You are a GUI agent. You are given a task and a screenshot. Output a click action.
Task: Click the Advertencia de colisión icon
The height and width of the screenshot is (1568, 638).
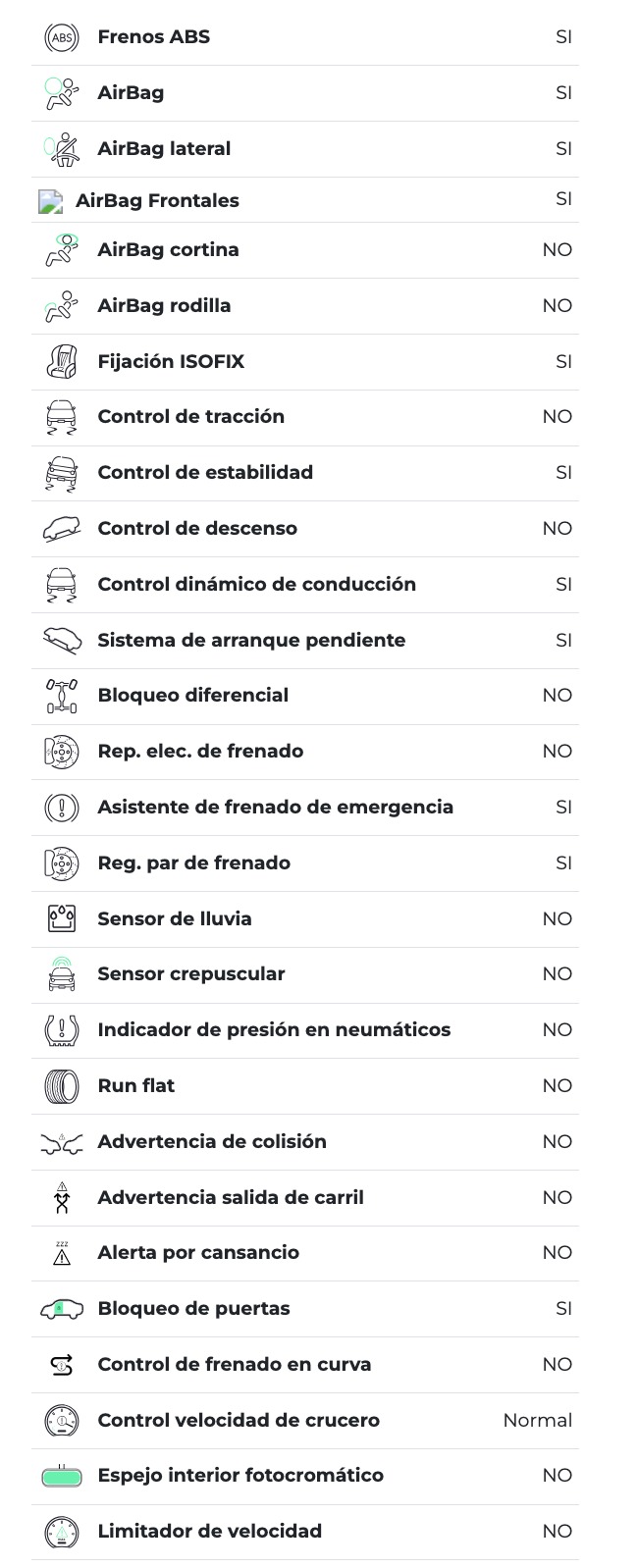point(61,1142)
